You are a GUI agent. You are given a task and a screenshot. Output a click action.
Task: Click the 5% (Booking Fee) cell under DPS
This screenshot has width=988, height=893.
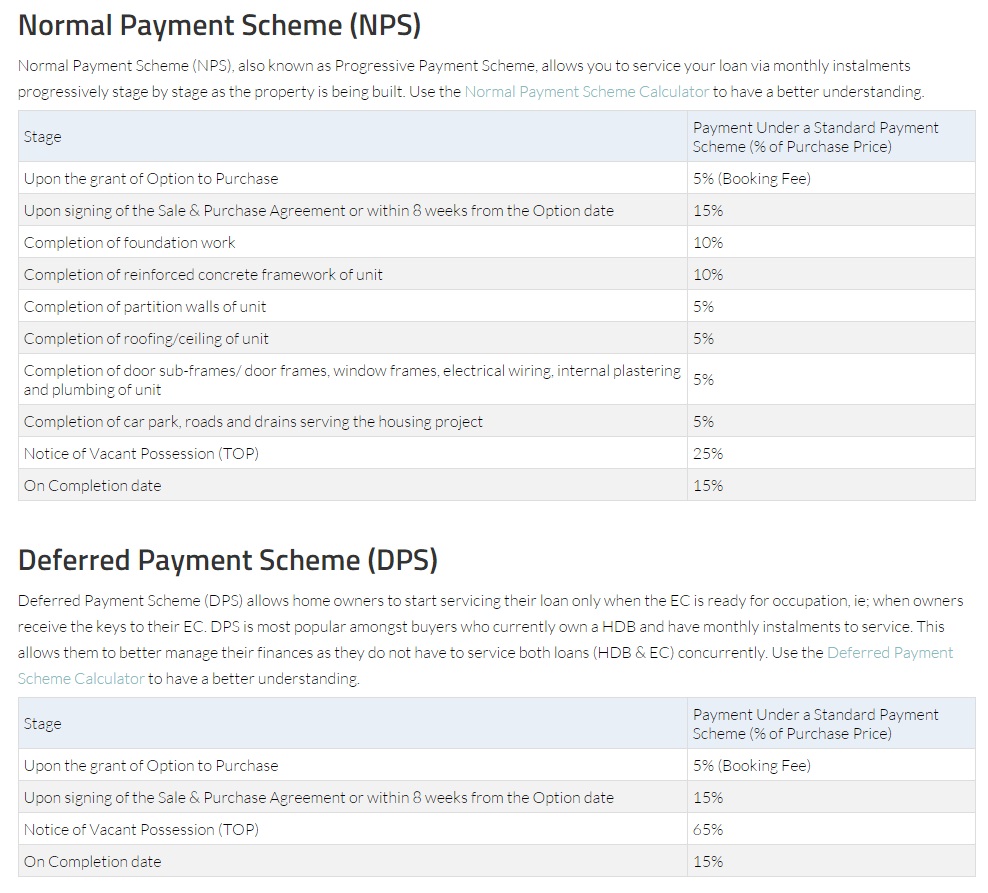point(751,765)
